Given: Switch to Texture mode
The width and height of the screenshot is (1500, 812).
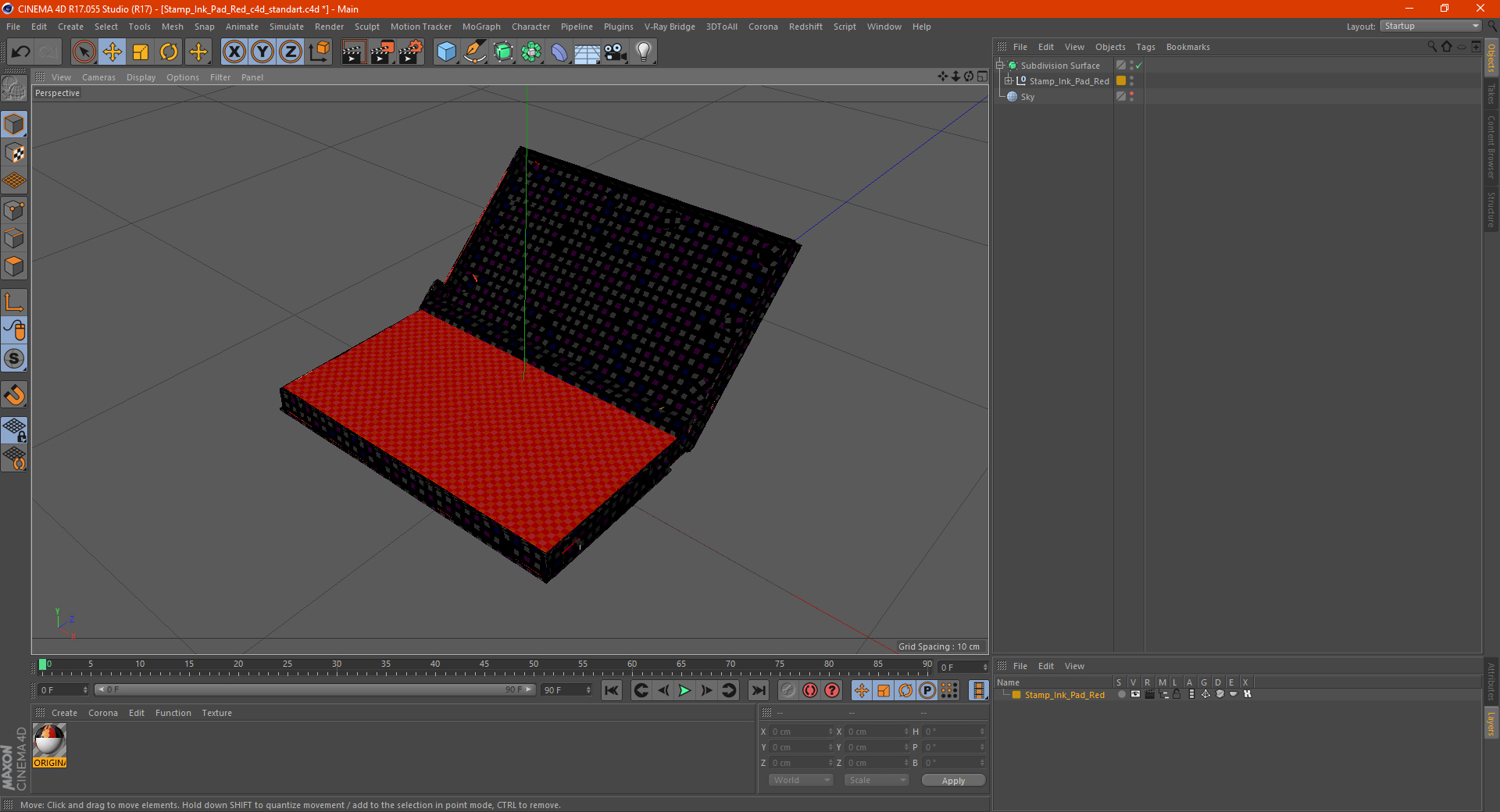Looking at the screenshot, I should [x=14, y=153].
